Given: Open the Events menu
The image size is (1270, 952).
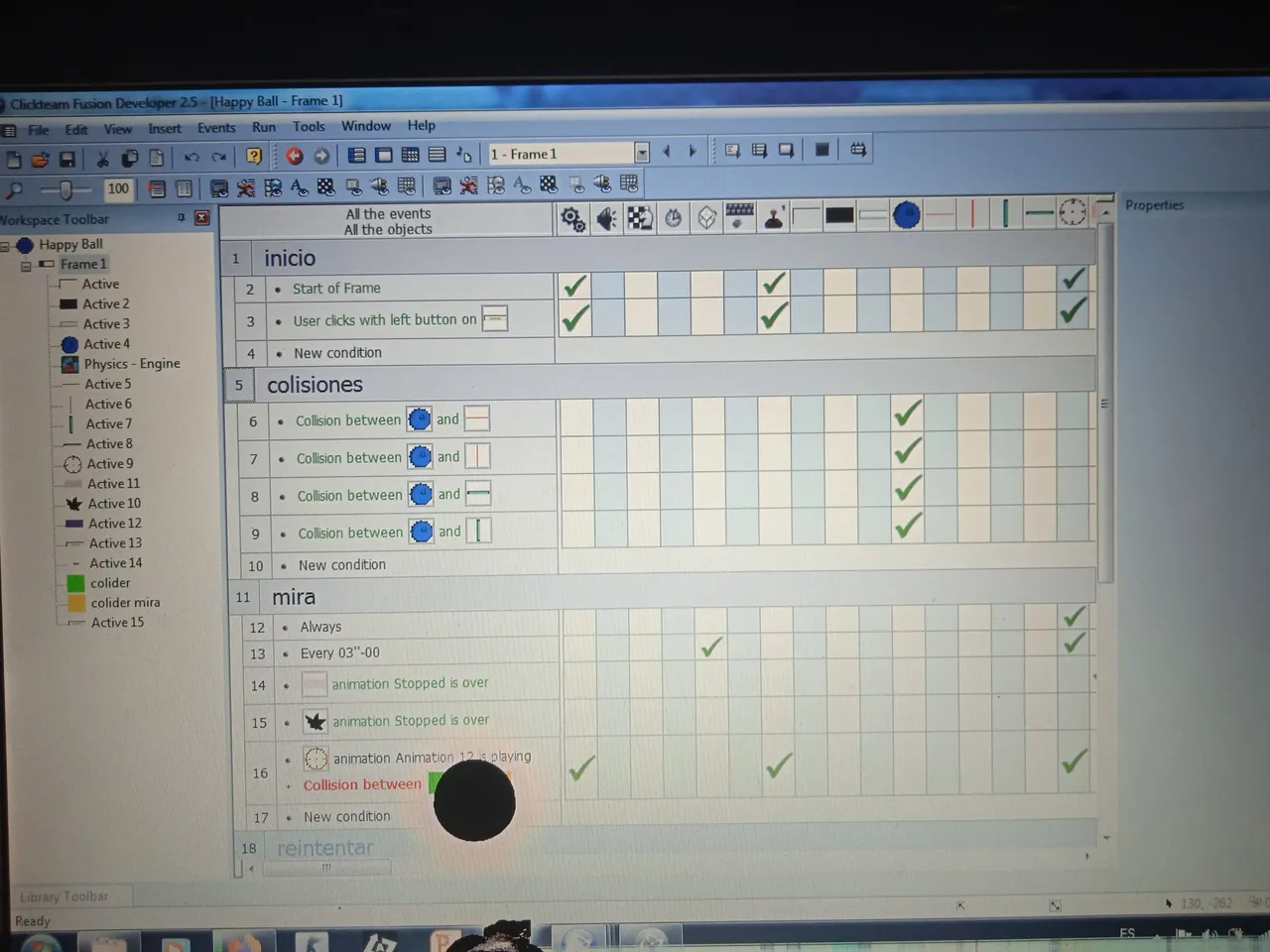Looking at the screenshot, I should pyautogui.click(x=216, y=128).
